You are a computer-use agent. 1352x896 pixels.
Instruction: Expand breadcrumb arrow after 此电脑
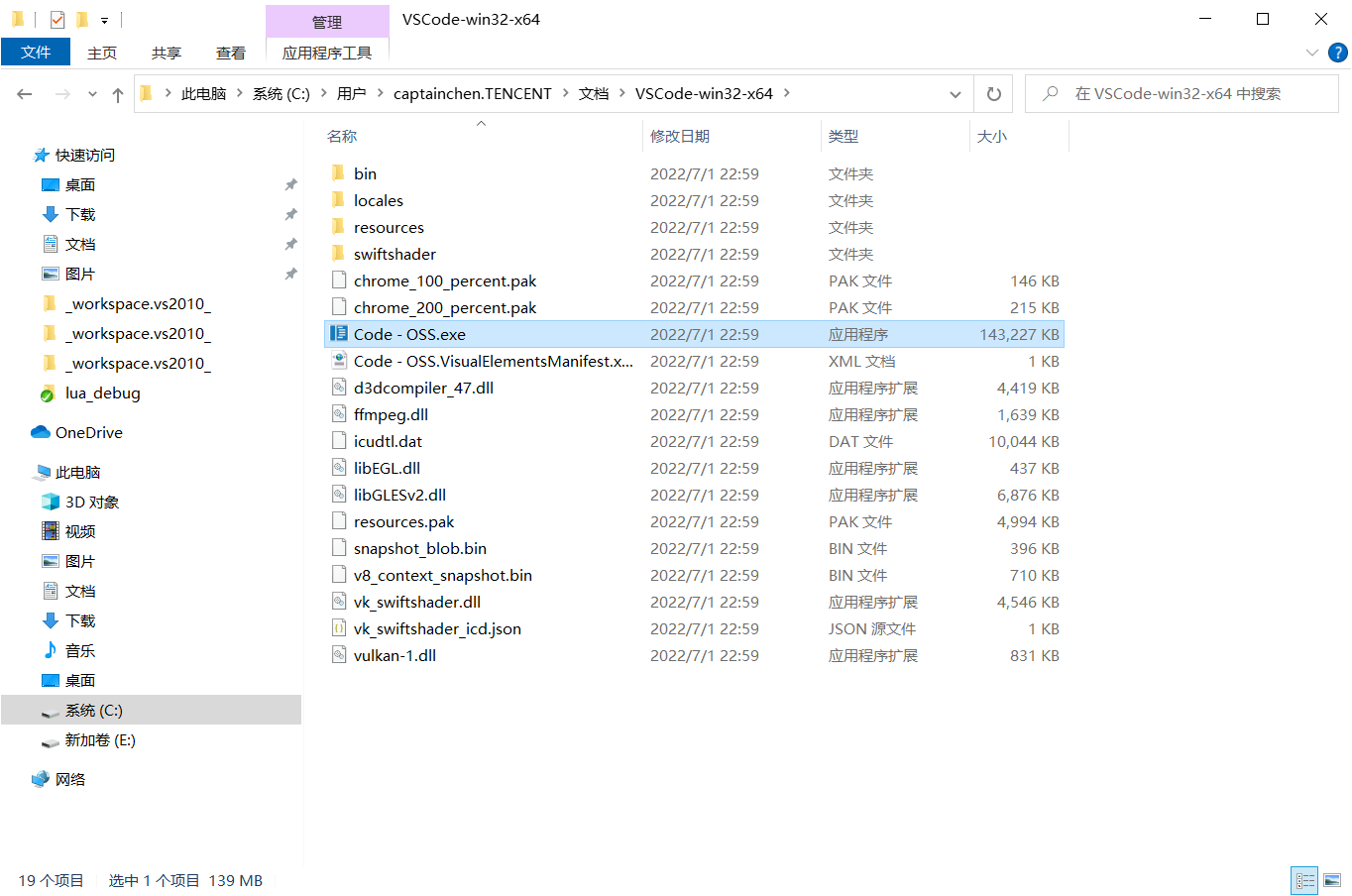pyautogui.click(x=239, y=93)
